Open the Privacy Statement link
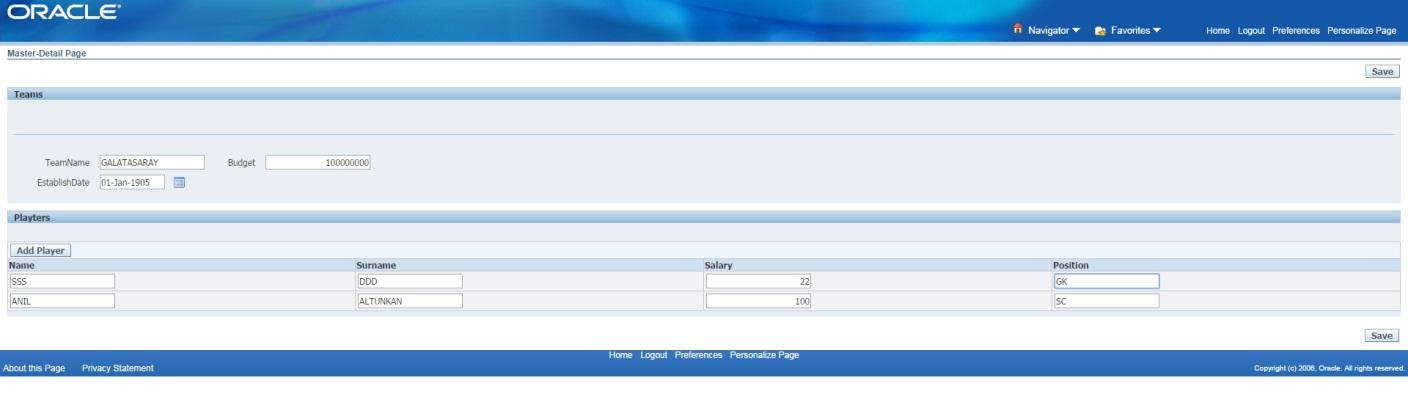 pos(118,369)
